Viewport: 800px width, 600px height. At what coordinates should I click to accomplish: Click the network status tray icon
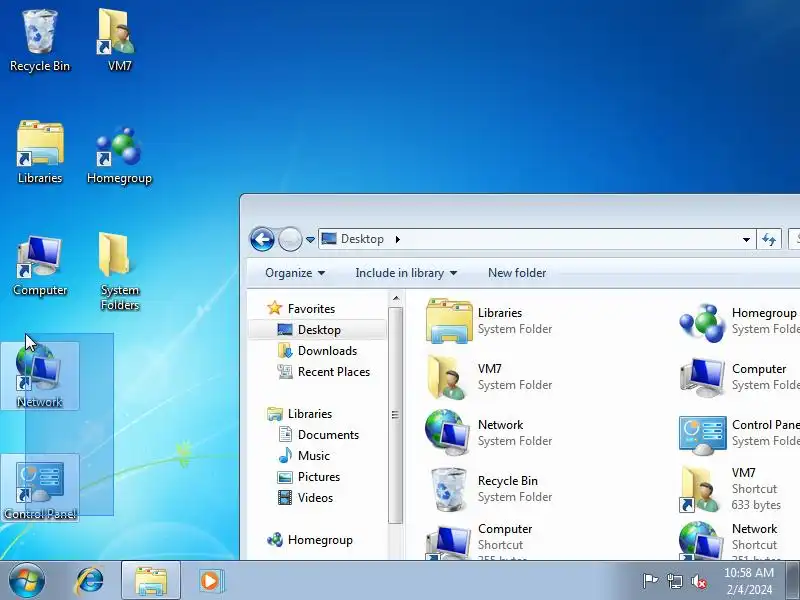[x=674, y=581]
